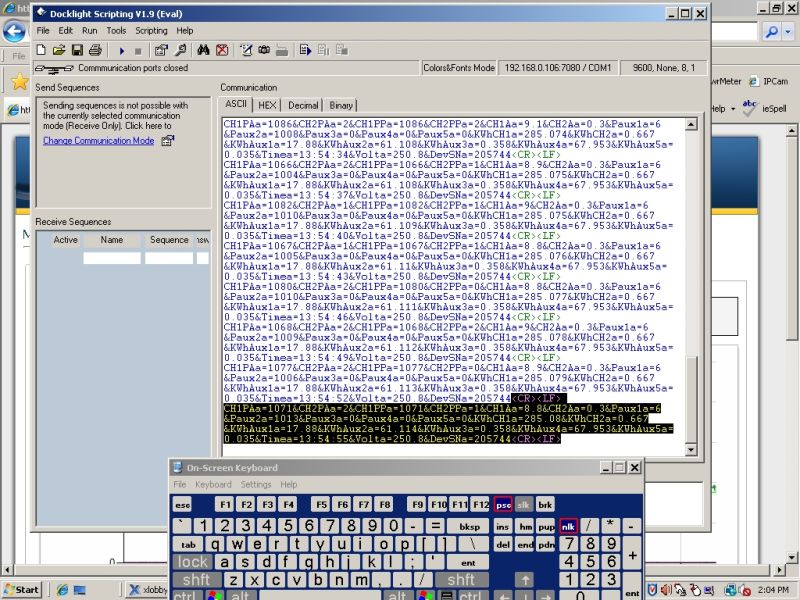Click the xlobby taskbar button
800x600 pixels.
point(147,590)
